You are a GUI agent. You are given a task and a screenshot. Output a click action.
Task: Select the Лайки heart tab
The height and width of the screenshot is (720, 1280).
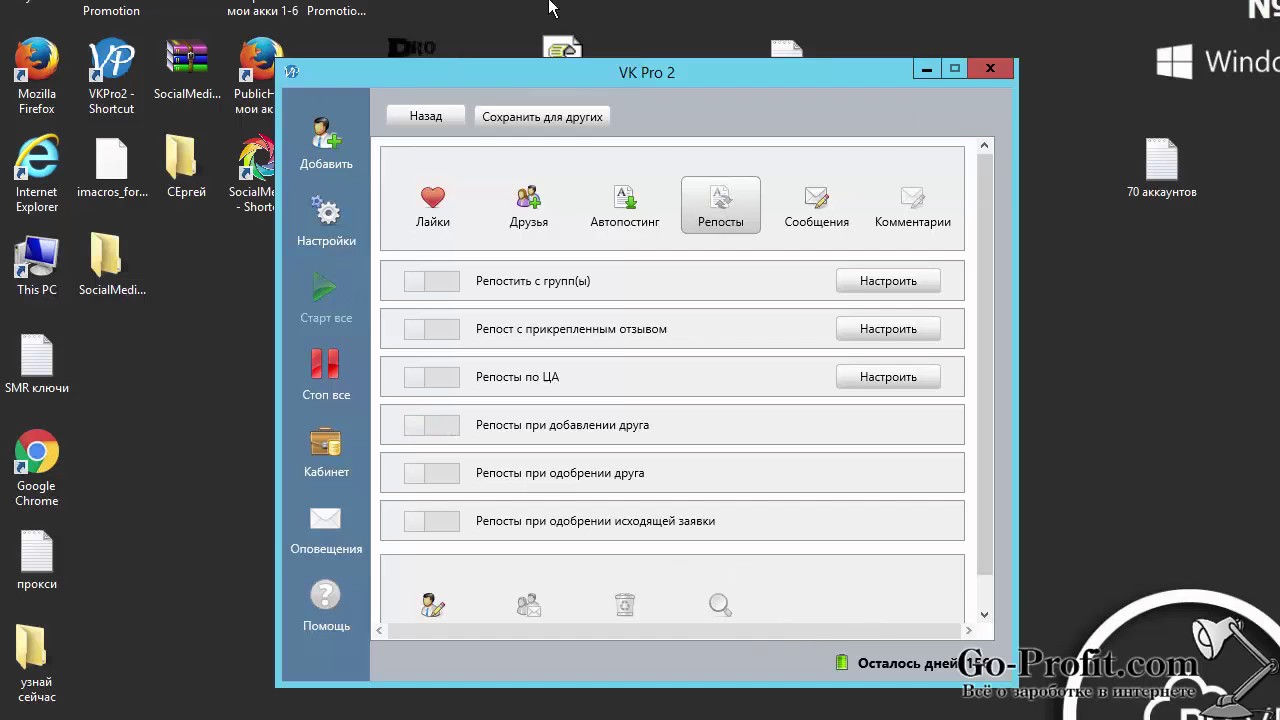click(433, 206)
